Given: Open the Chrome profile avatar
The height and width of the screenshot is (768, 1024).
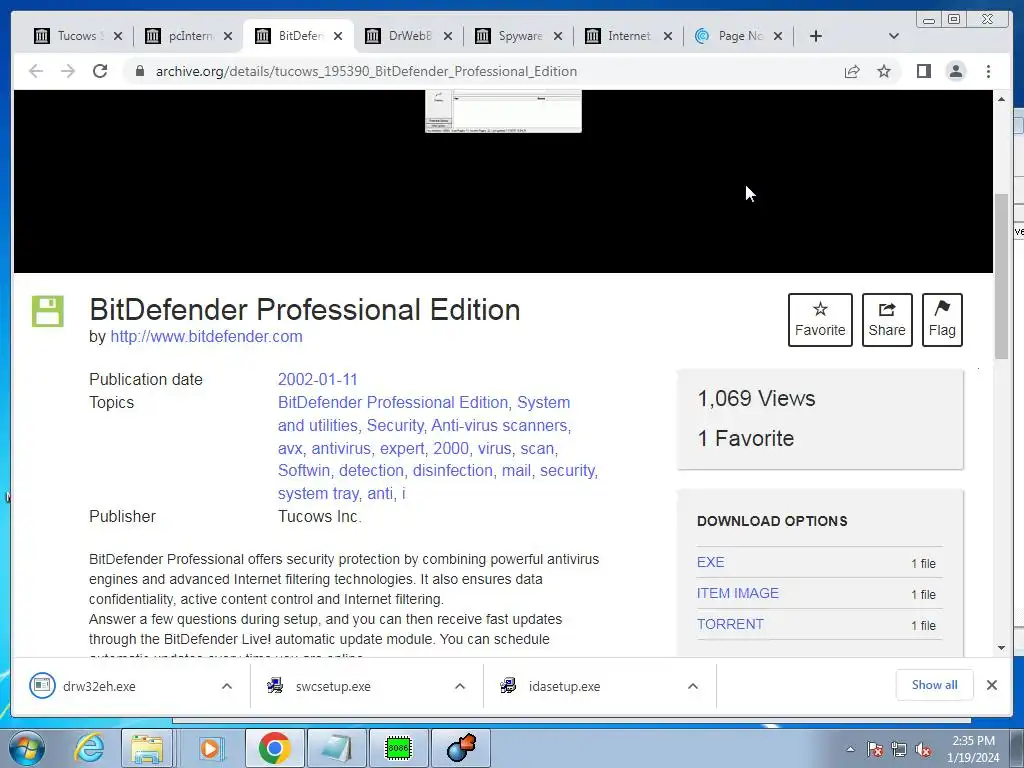Looking at the screenshot, I should (955, 71).
